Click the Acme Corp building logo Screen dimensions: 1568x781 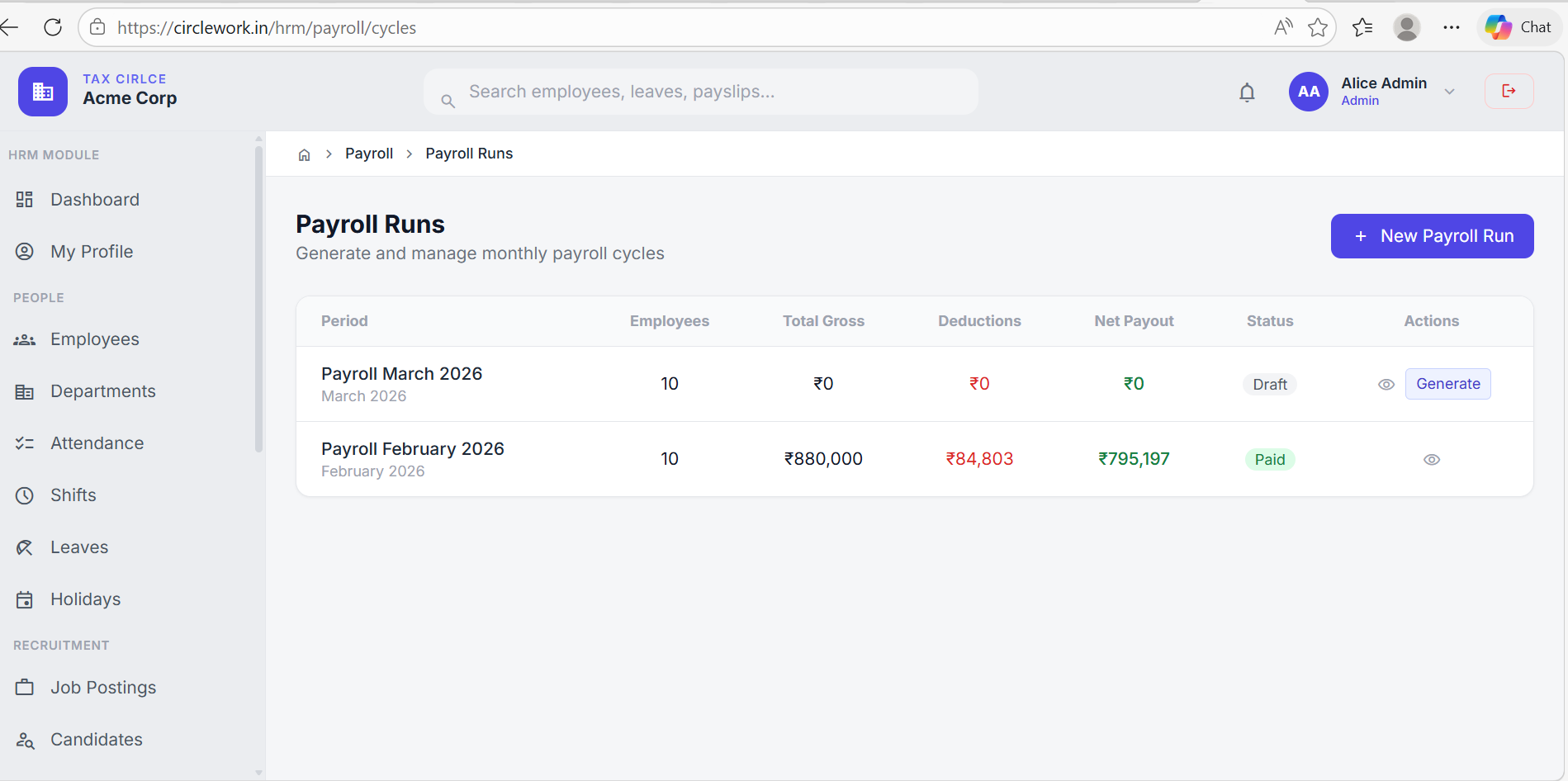click(x=43, y=92)
